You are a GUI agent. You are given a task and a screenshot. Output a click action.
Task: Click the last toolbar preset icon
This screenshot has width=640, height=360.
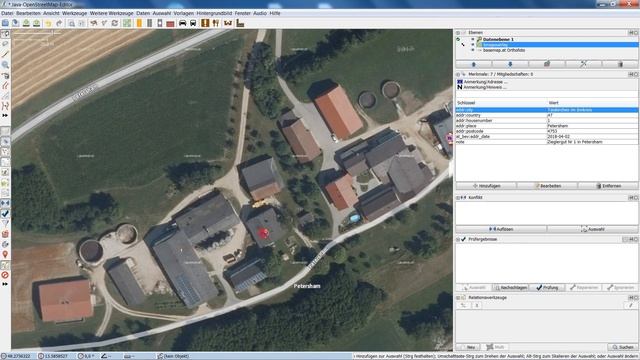[x=240, y=23]
